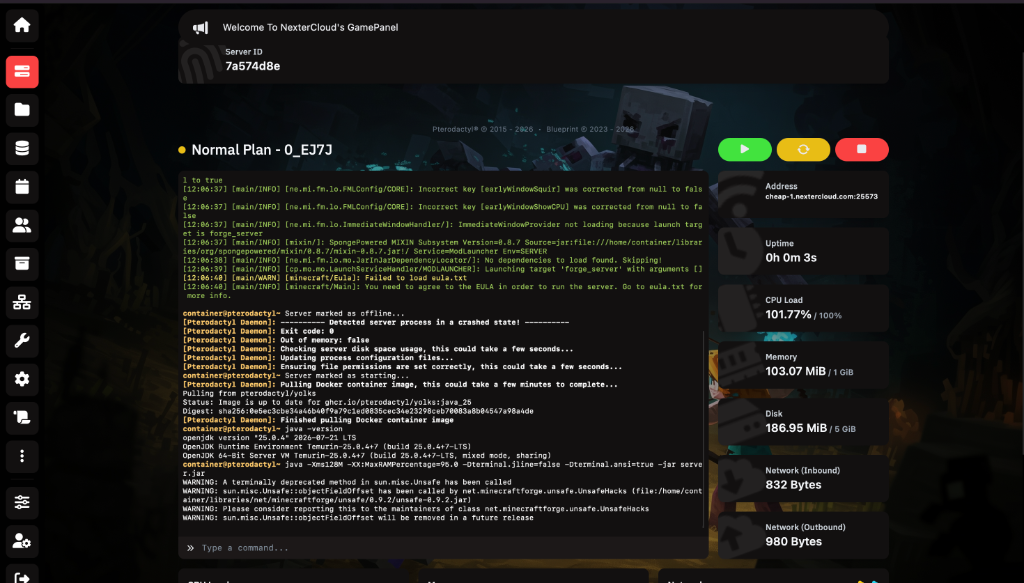Start the server with green play button

pos(744,150)
